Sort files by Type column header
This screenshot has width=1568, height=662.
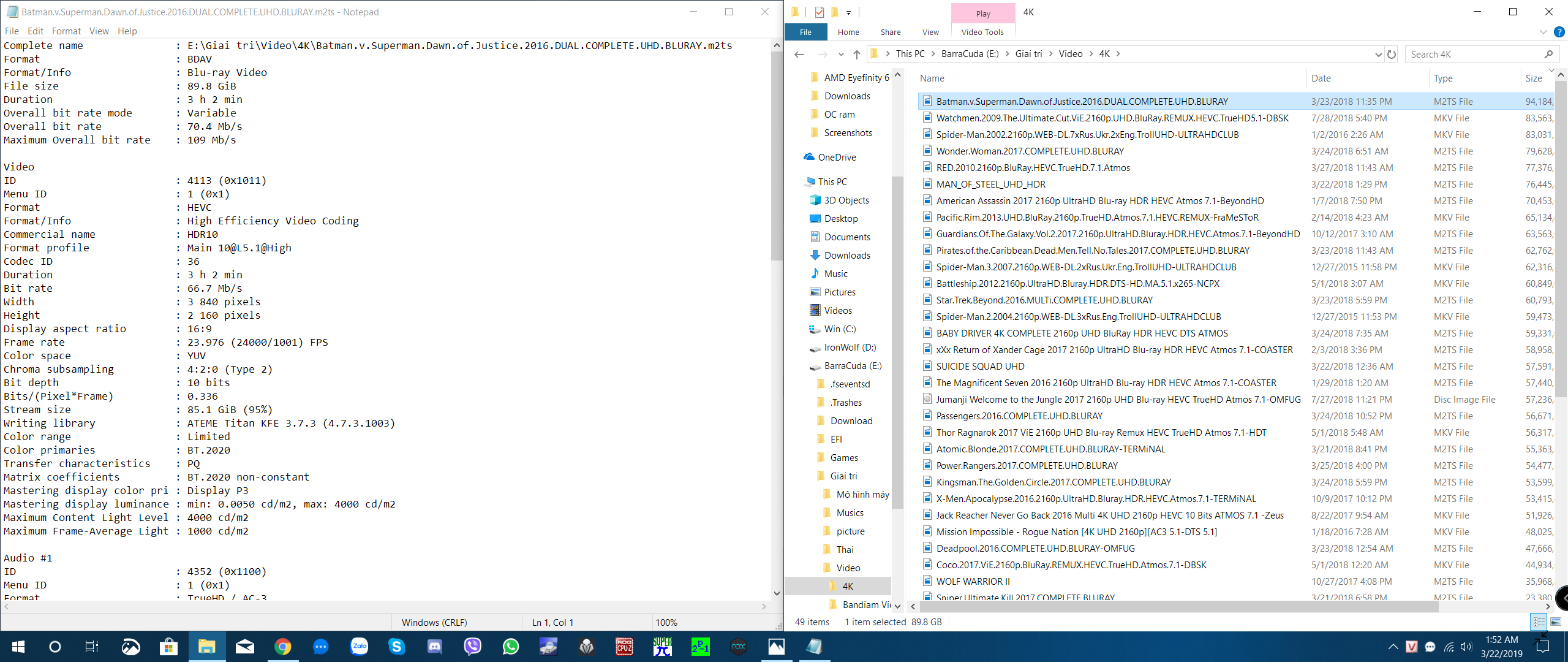1443,78
